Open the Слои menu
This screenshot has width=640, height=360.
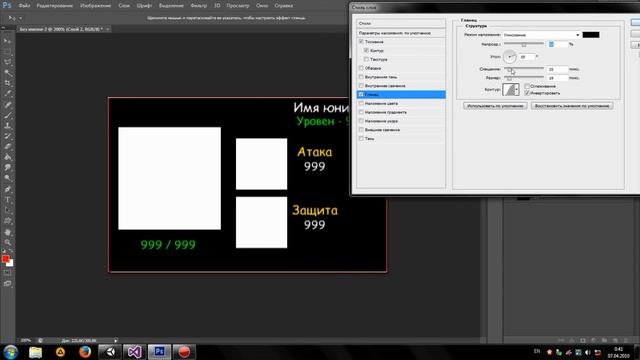pyautogui.click(x=124, y=6)
